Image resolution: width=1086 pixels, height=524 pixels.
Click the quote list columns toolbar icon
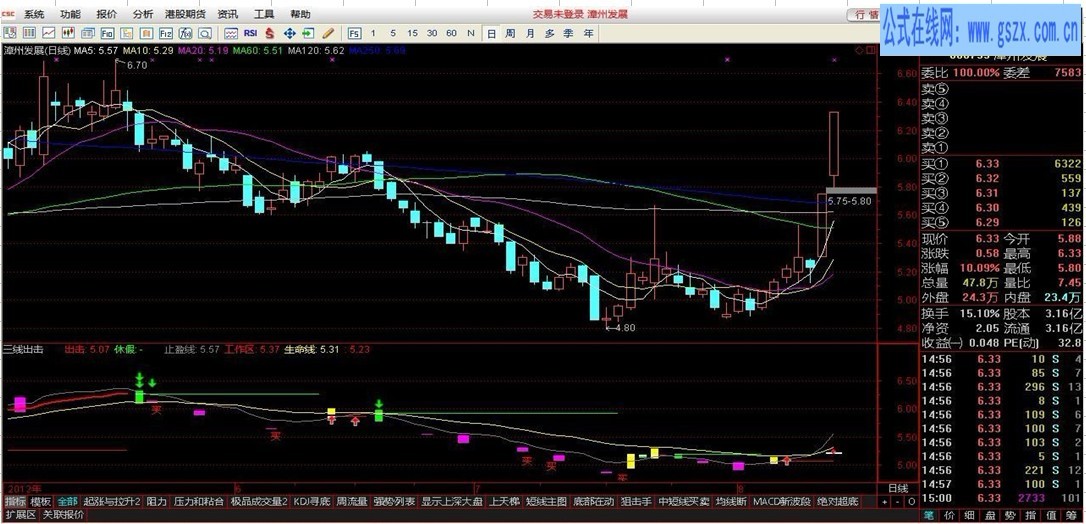(29, 33)
